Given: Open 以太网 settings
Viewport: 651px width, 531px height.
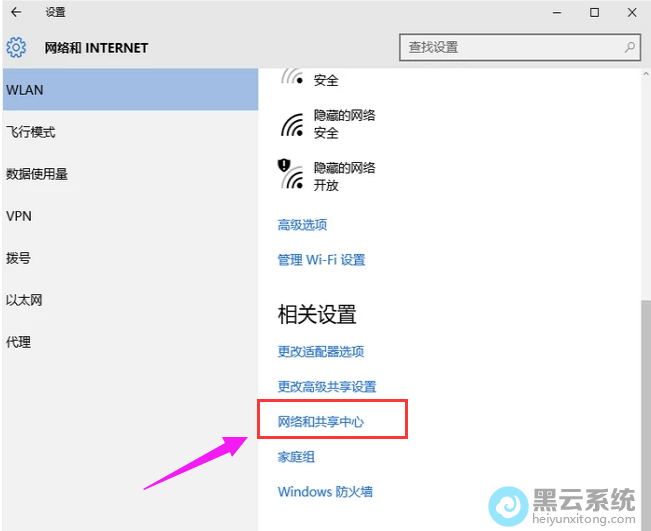Looking at the screenshot, I should click(x=25, y=300).
